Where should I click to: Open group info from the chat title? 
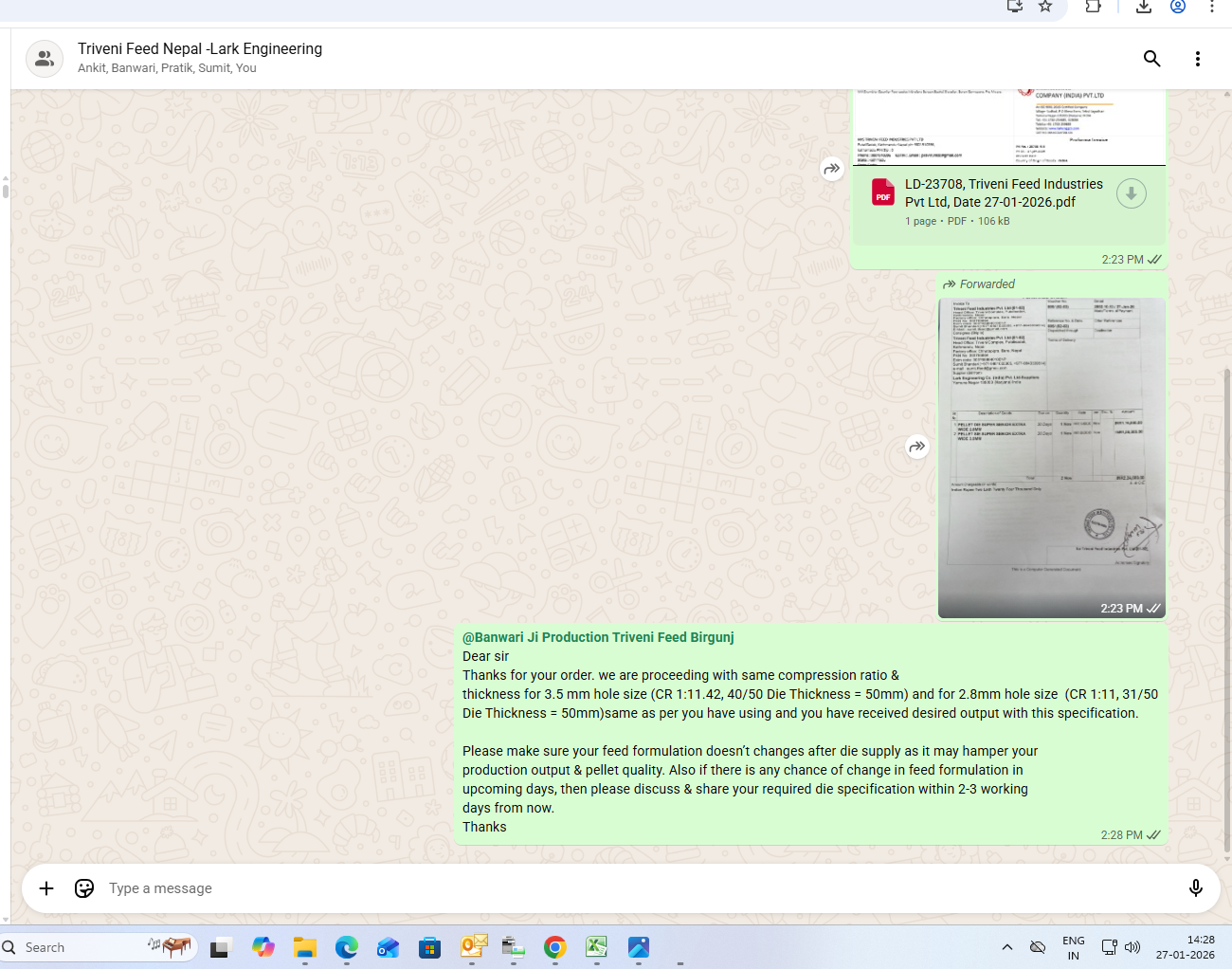(200, 49)
